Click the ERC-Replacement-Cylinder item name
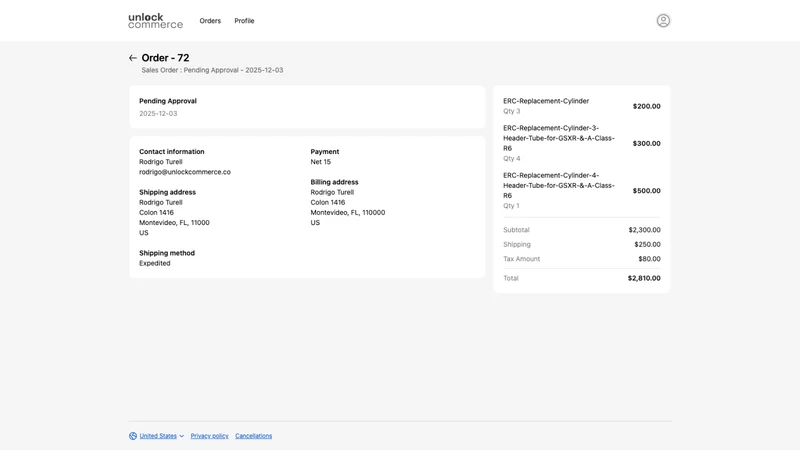800x450 pixels. click(x=546, y=101)
